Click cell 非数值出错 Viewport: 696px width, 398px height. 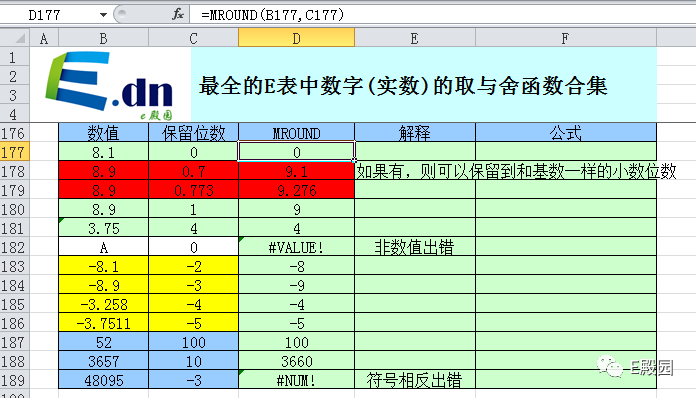click(x=415, y=247)
